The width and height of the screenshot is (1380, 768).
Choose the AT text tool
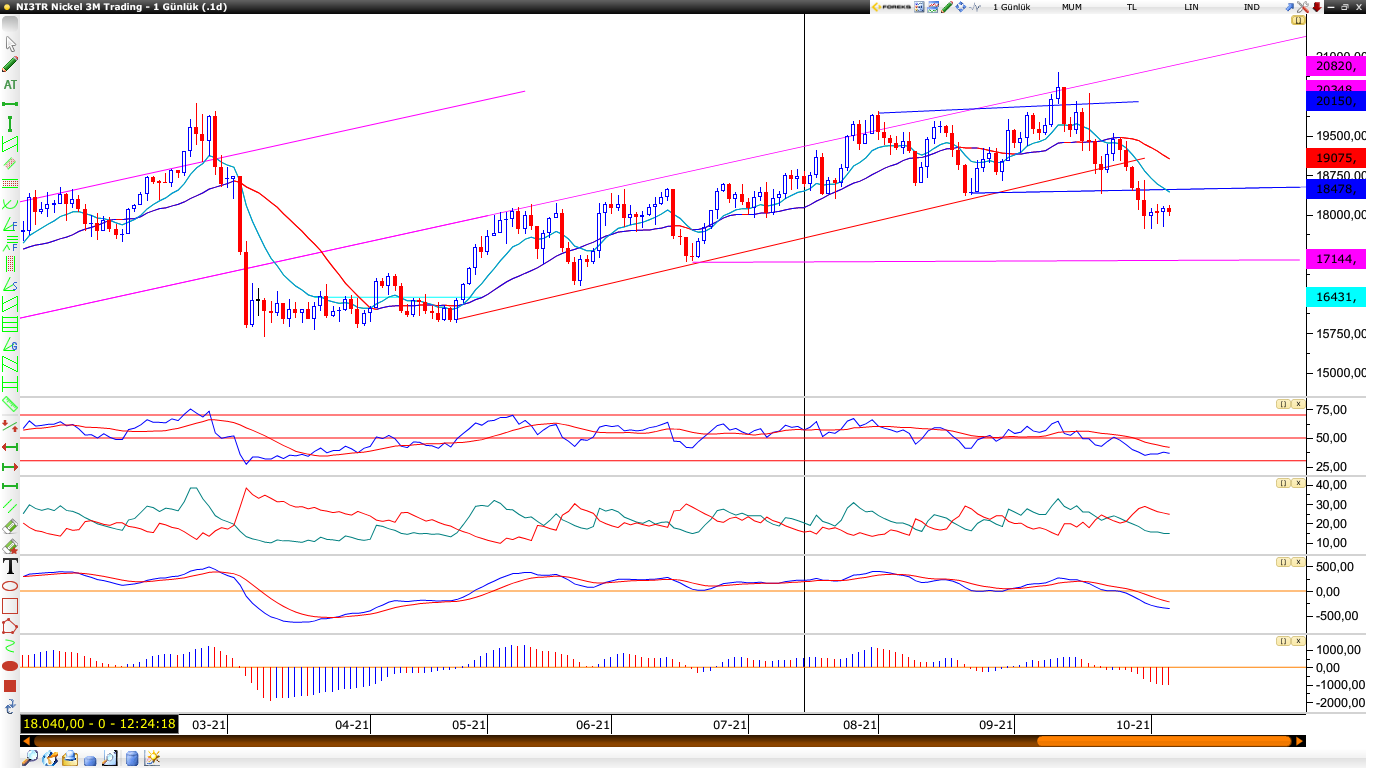[x=11, y=84]
